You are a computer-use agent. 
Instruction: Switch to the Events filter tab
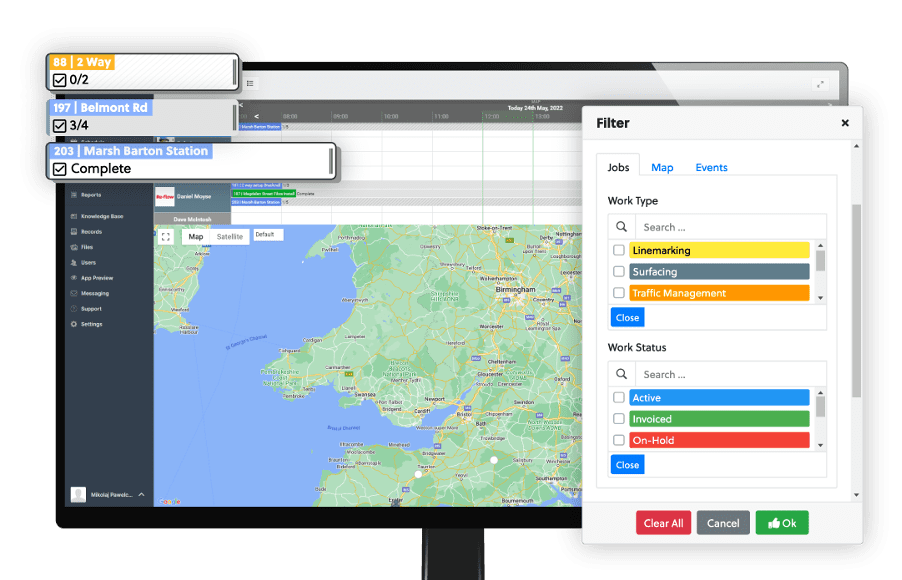click(711, 168)
